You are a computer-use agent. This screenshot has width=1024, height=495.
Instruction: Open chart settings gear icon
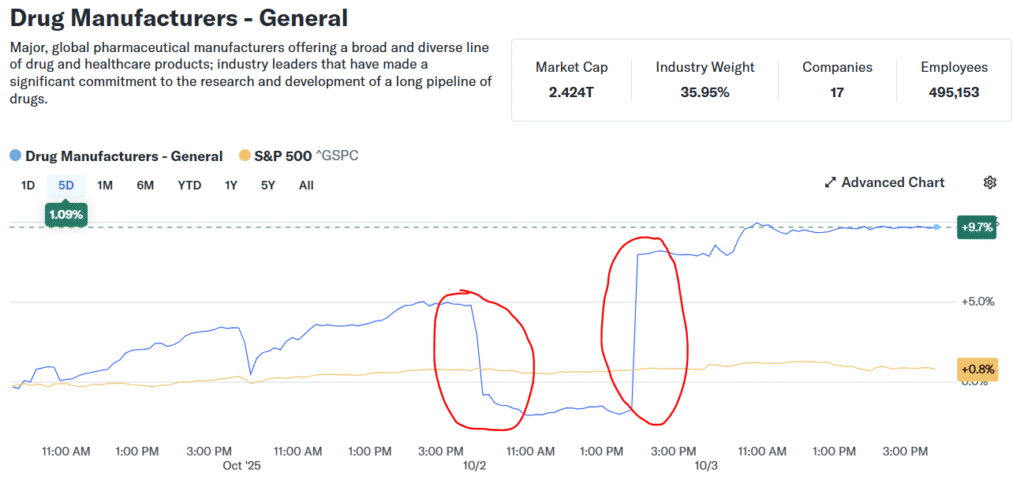[x=990, y=182]
